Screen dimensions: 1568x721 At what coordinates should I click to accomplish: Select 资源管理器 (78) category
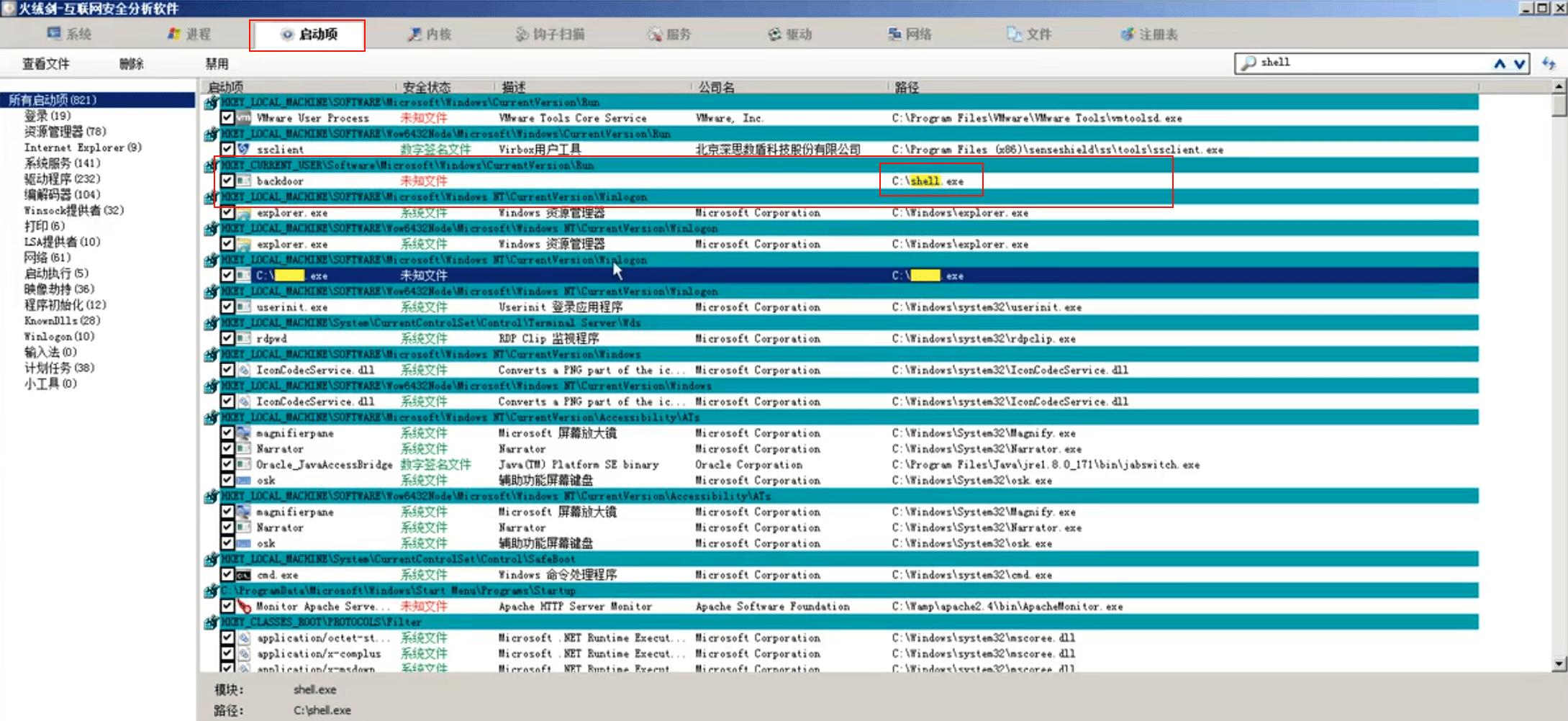65,132
